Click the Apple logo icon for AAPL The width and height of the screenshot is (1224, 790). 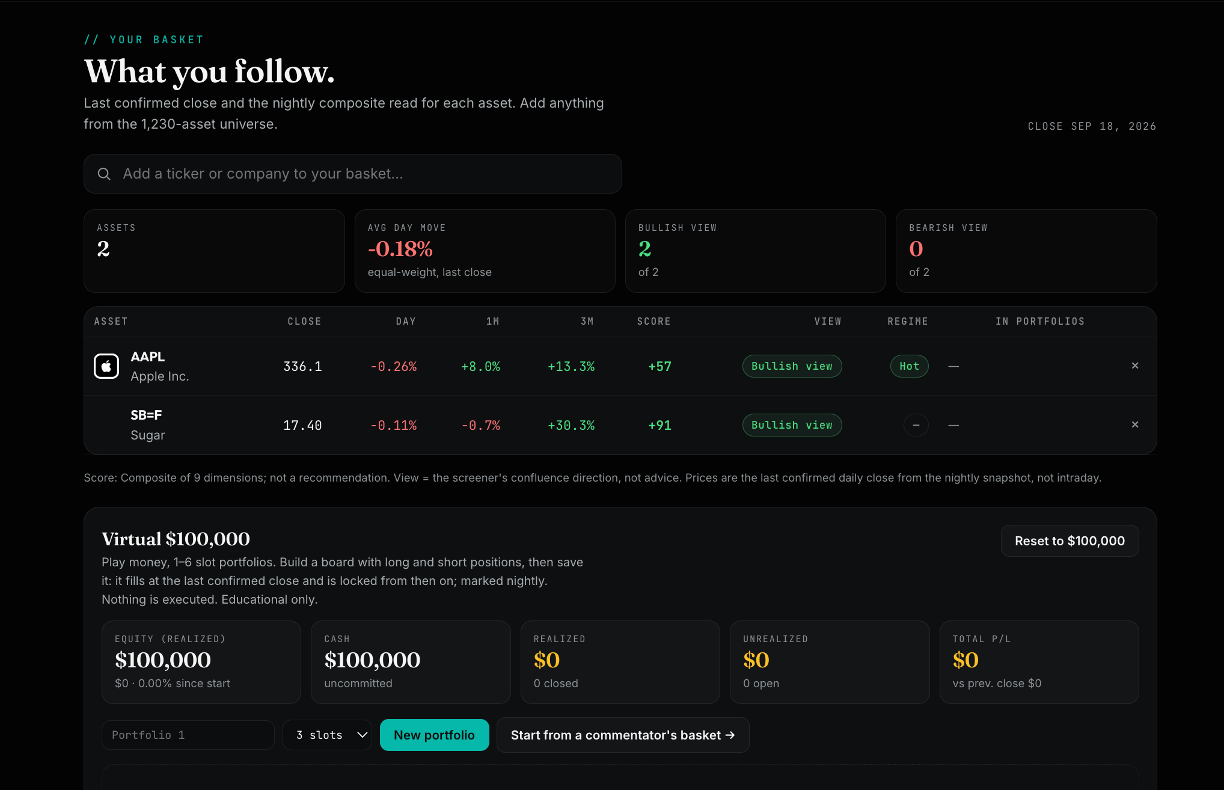click(107, 366)
